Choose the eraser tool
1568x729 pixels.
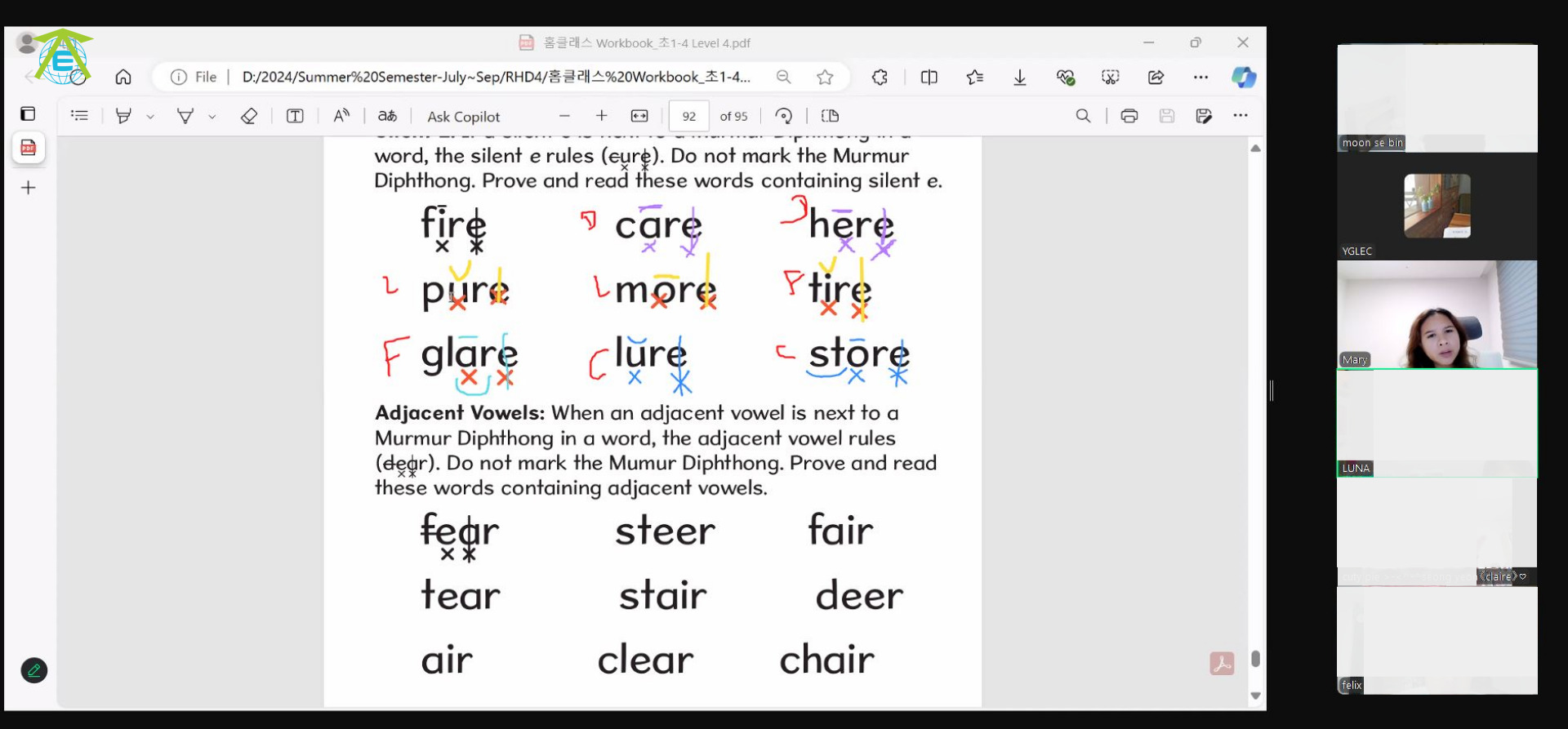[x=249, y=116]
